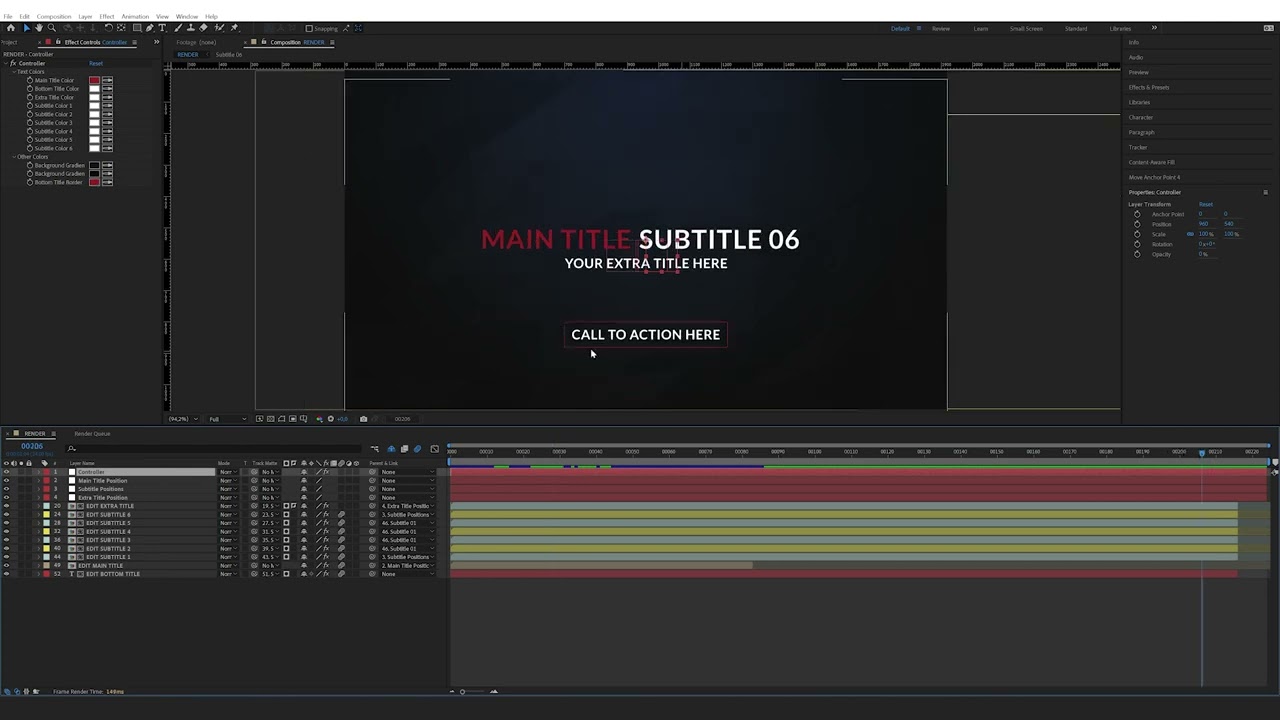Image resolution: width=1280 pixels, height=720 pixels.
Task: Open parent dropdown for EDIT BOTTOM TITLE
Action: tap(407, 574)
